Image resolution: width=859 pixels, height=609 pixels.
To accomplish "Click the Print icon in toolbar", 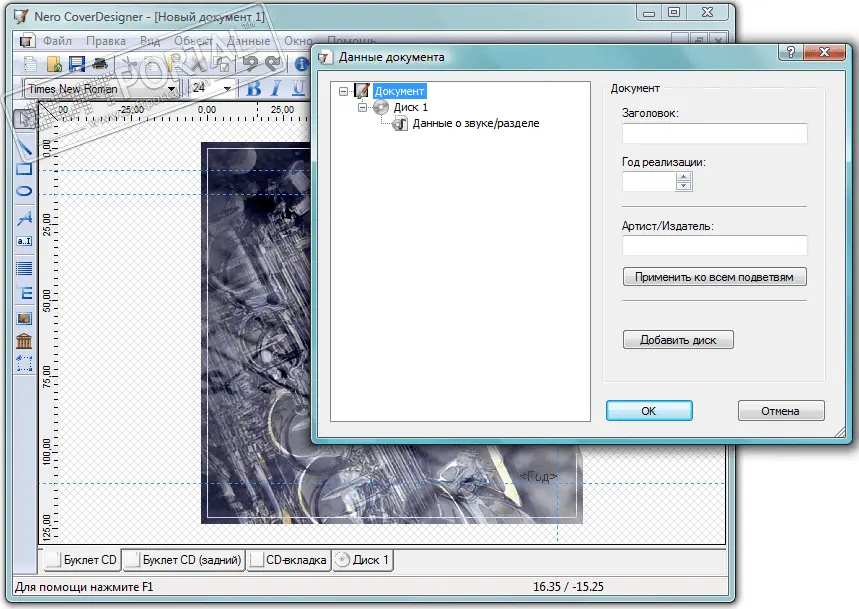I will click(x=100, y=64).
